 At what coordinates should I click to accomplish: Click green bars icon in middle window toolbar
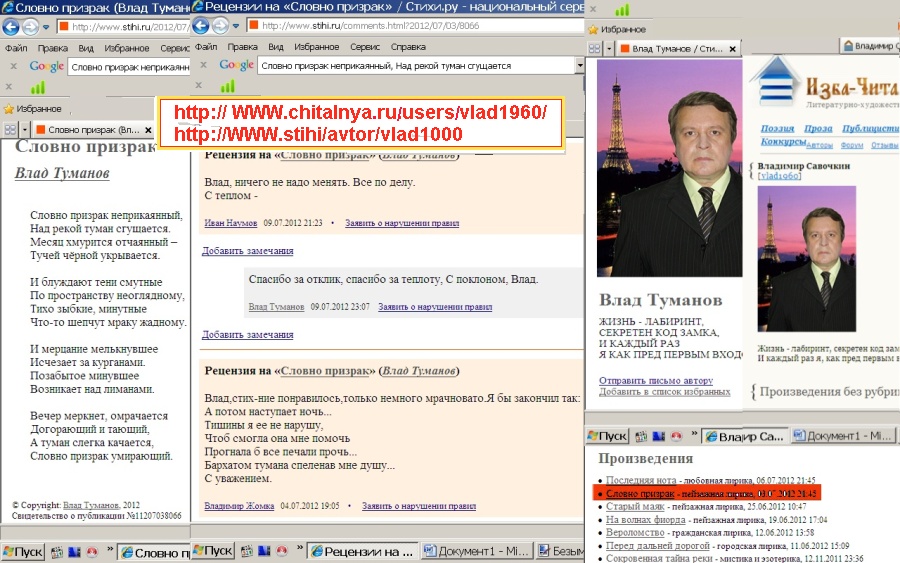point(228,86)
